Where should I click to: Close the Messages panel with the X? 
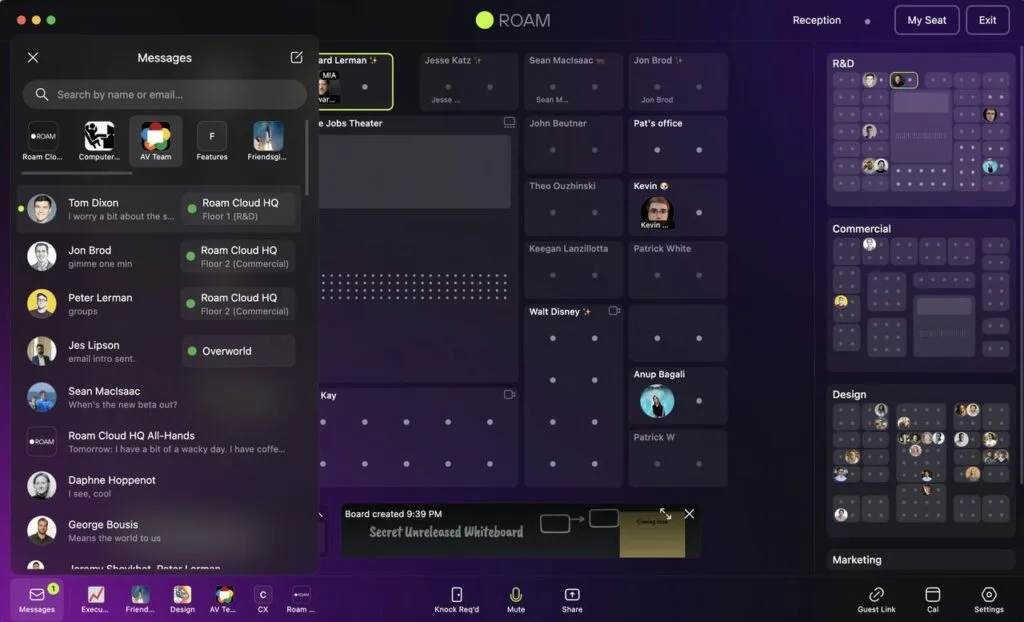point(33,57)
